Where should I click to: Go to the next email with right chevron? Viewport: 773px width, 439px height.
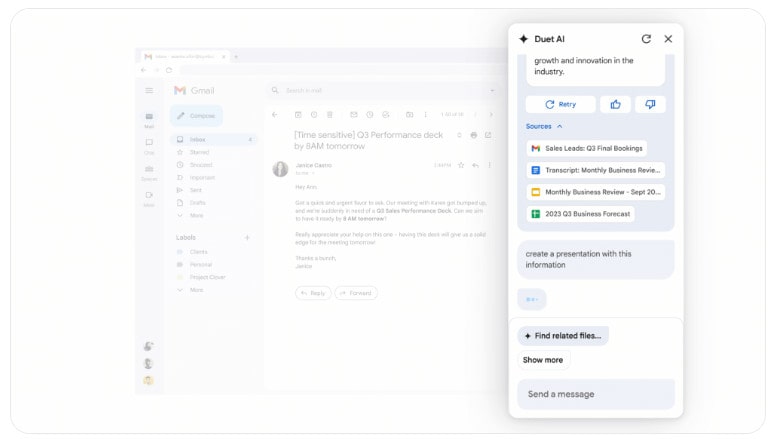(491, 115)
